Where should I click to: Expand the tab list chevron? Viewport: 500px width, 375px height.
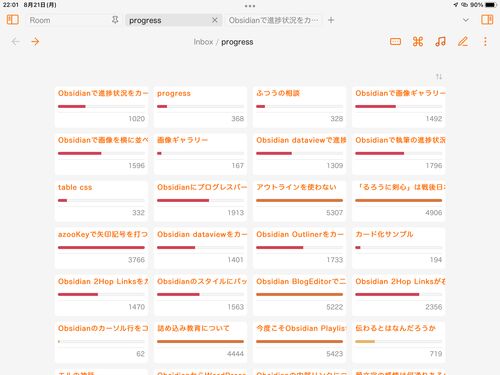click(x=466, y=20)
